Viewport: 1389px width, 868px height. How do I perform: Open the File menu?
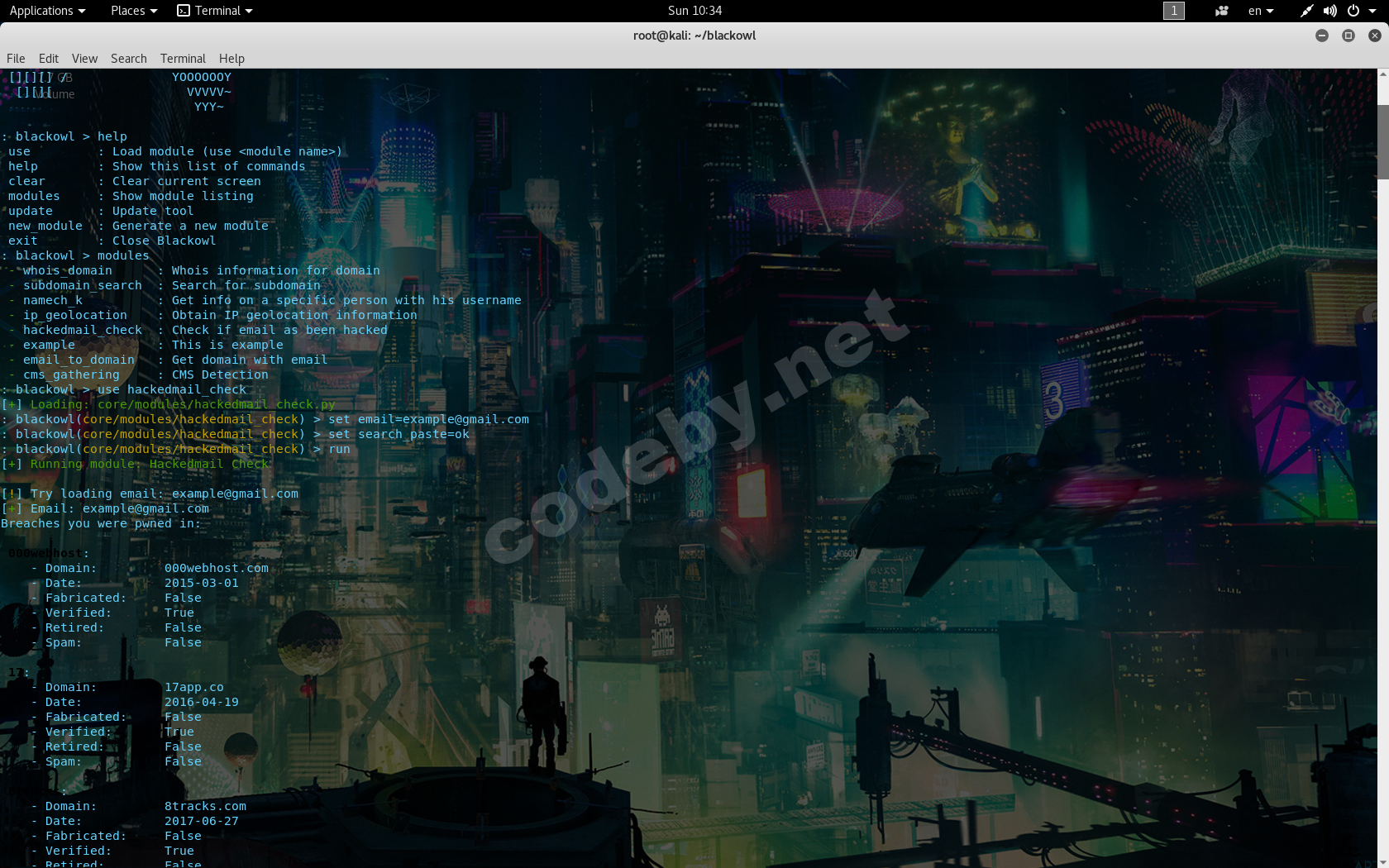pyautogui.click(x=16, y=59)
